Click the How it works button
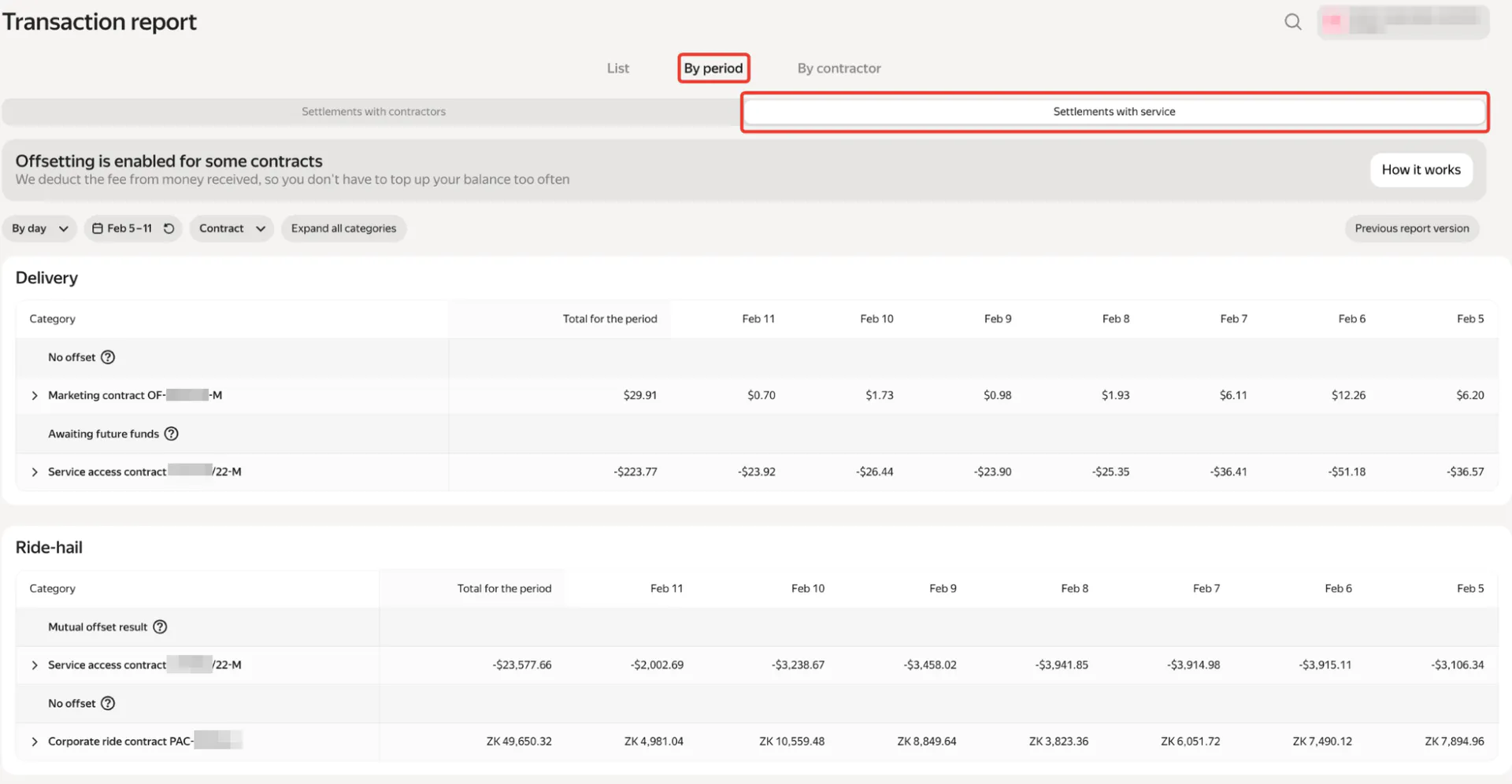This screenshot has height=784, width=1512. click(1421, 170)
